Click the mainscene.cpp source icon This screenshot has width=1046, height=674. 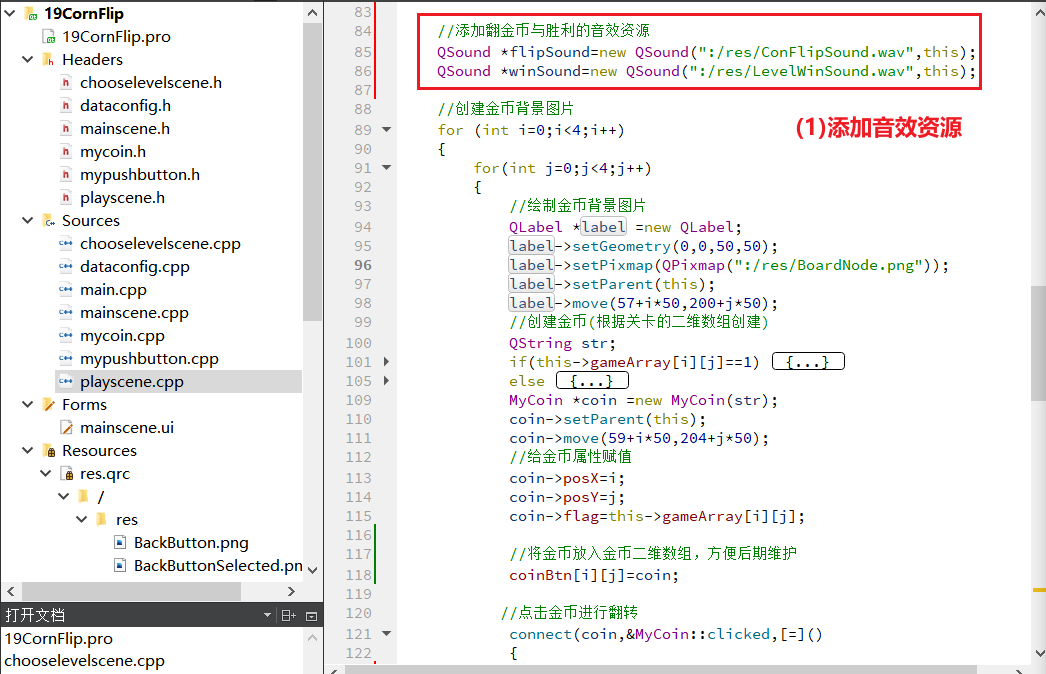pyautogui.click(x=65, y=312)
